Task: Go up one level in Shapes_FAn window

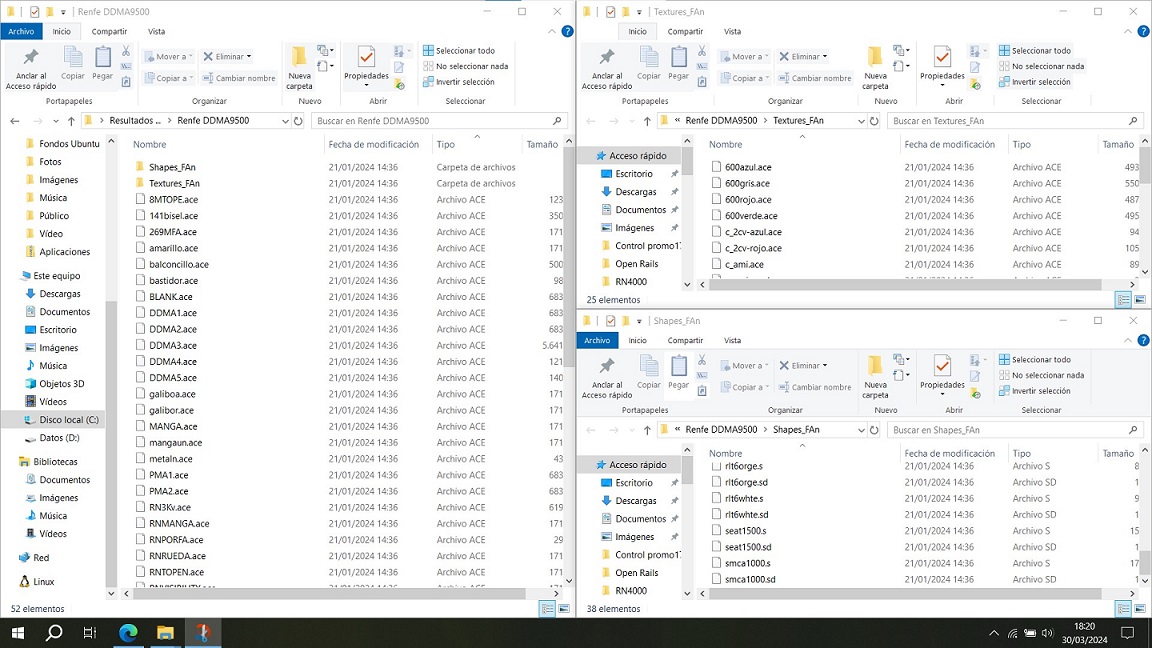Action: (647, 430)
